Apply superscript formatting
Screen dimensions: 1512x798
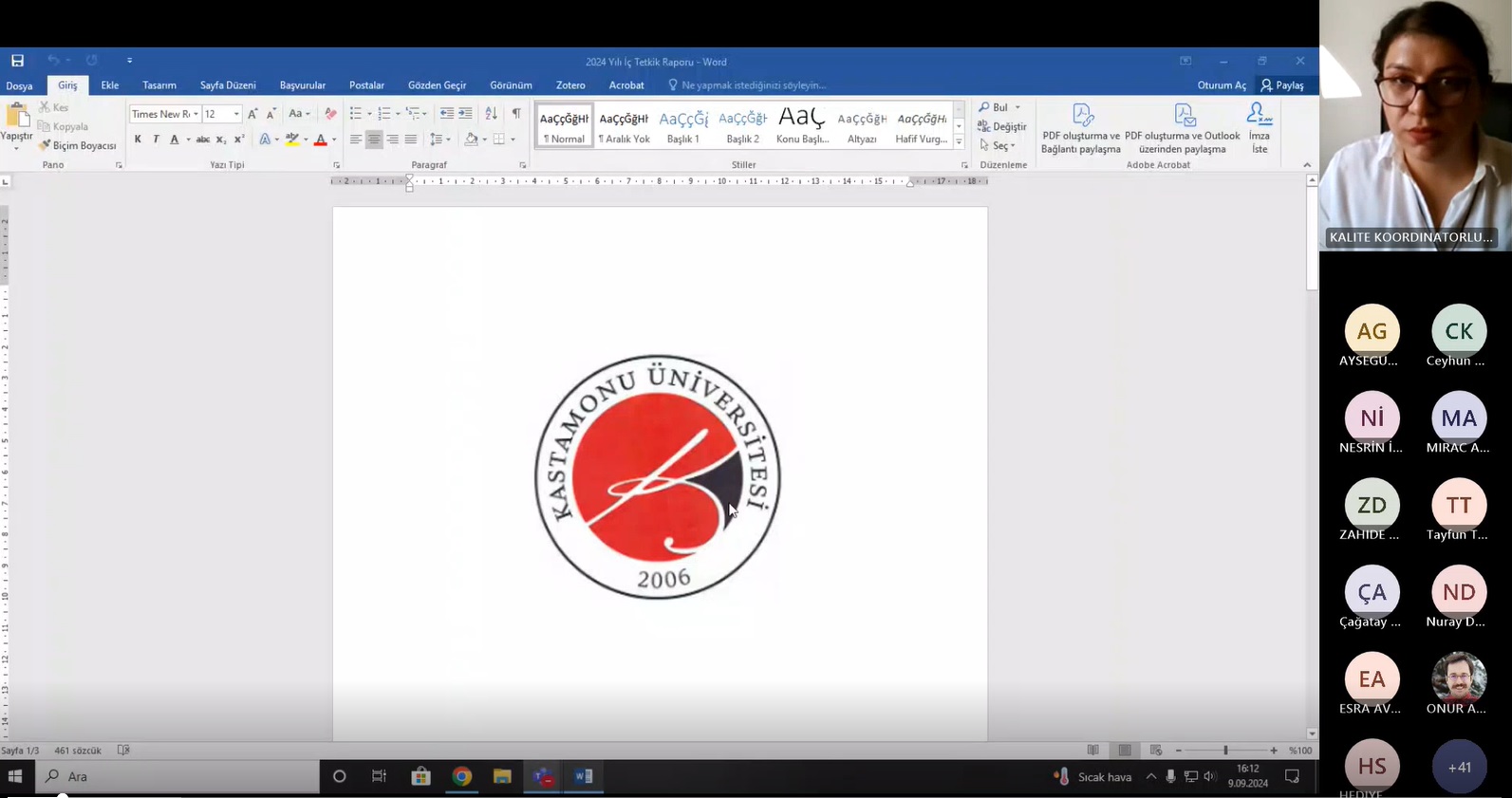[239, 139]
